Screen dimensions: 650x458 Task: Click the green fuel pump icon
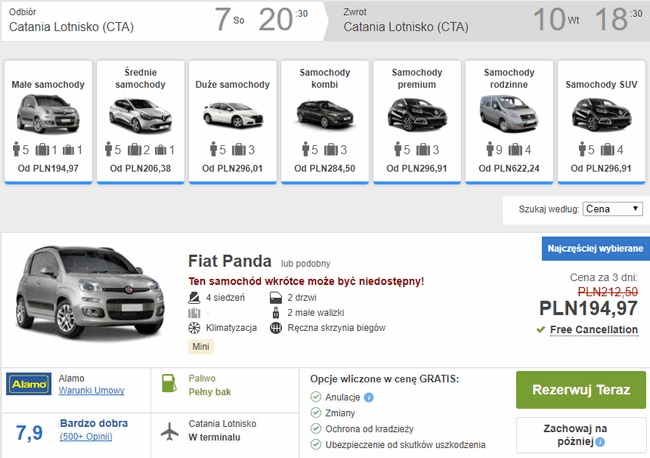click(169, 383)
